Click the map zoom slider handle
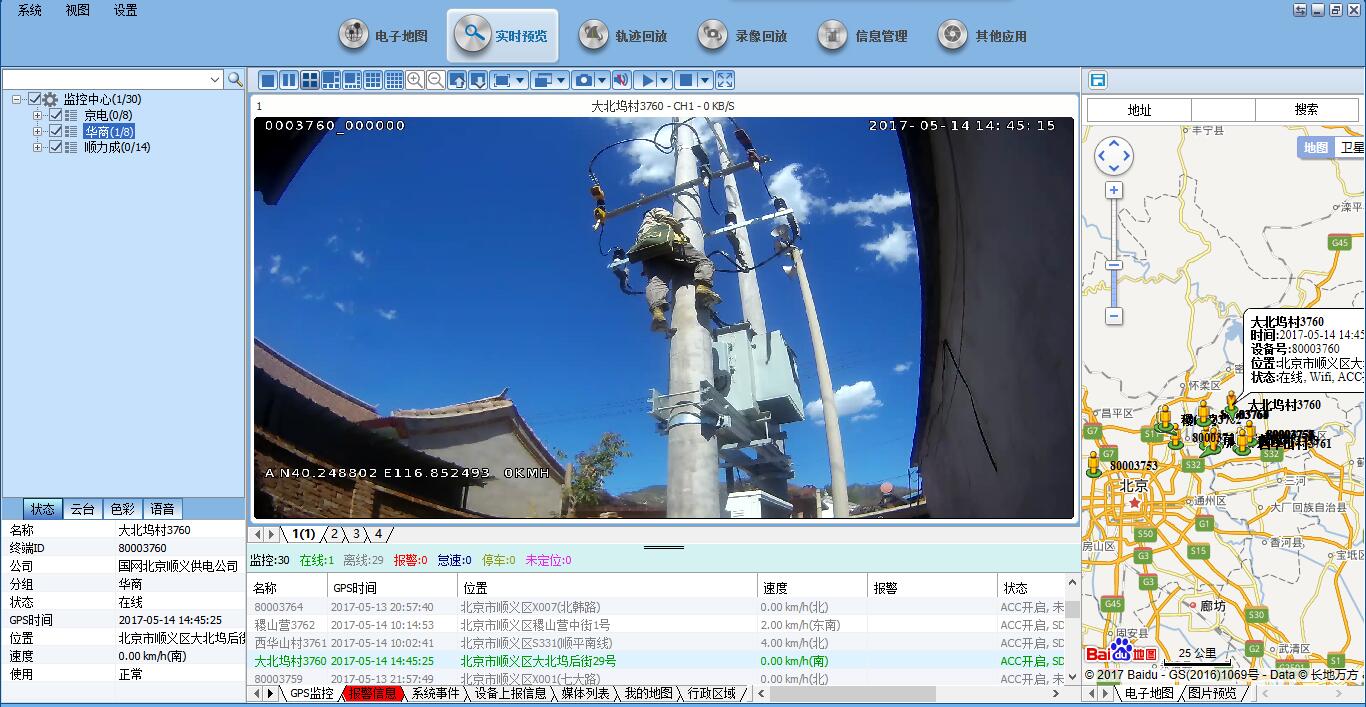 pyautogui.click(x=1113, y=265)
